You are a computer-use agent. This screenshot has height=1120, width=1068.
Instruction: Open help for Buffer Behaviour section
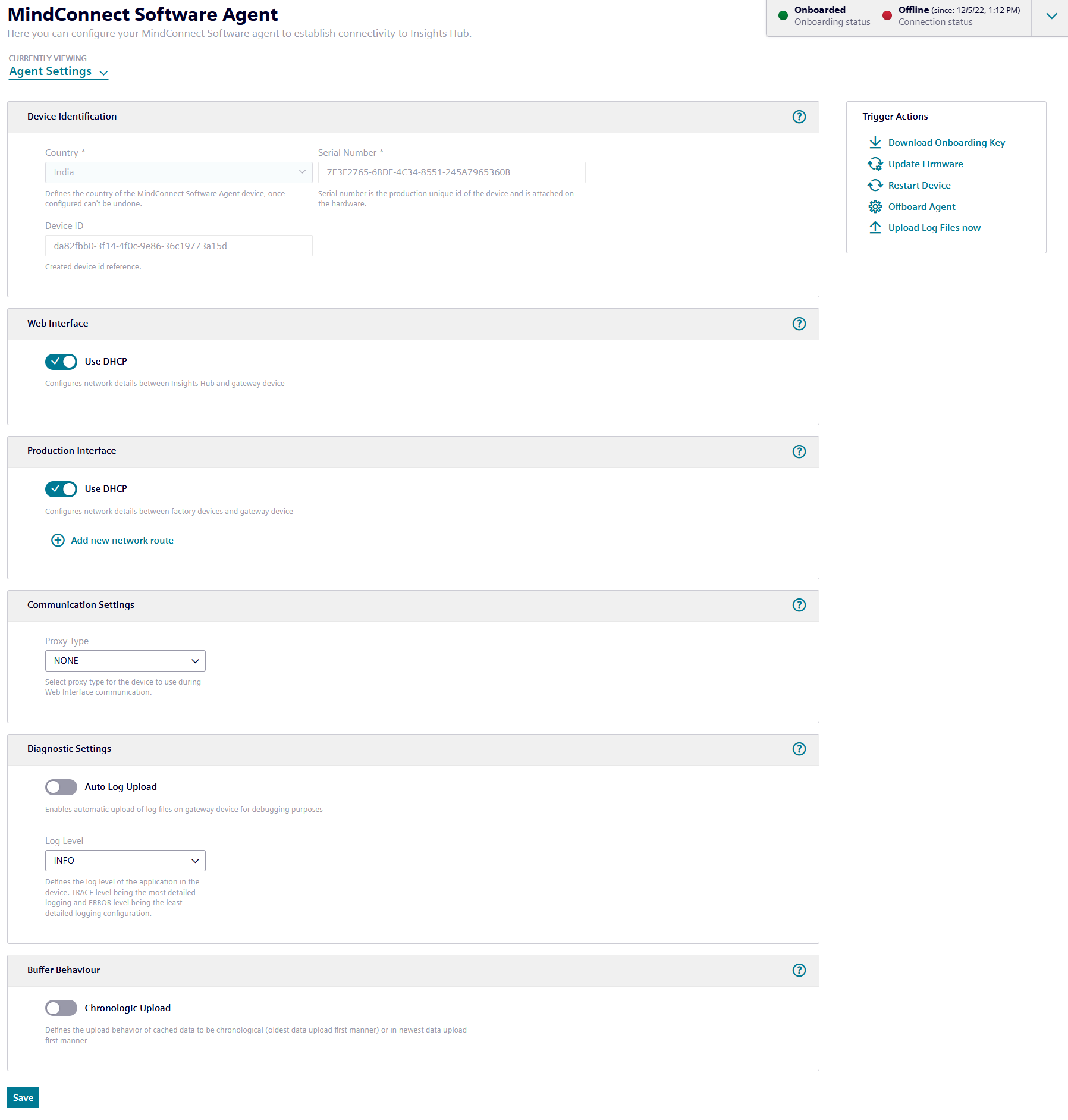click(799, 970)
